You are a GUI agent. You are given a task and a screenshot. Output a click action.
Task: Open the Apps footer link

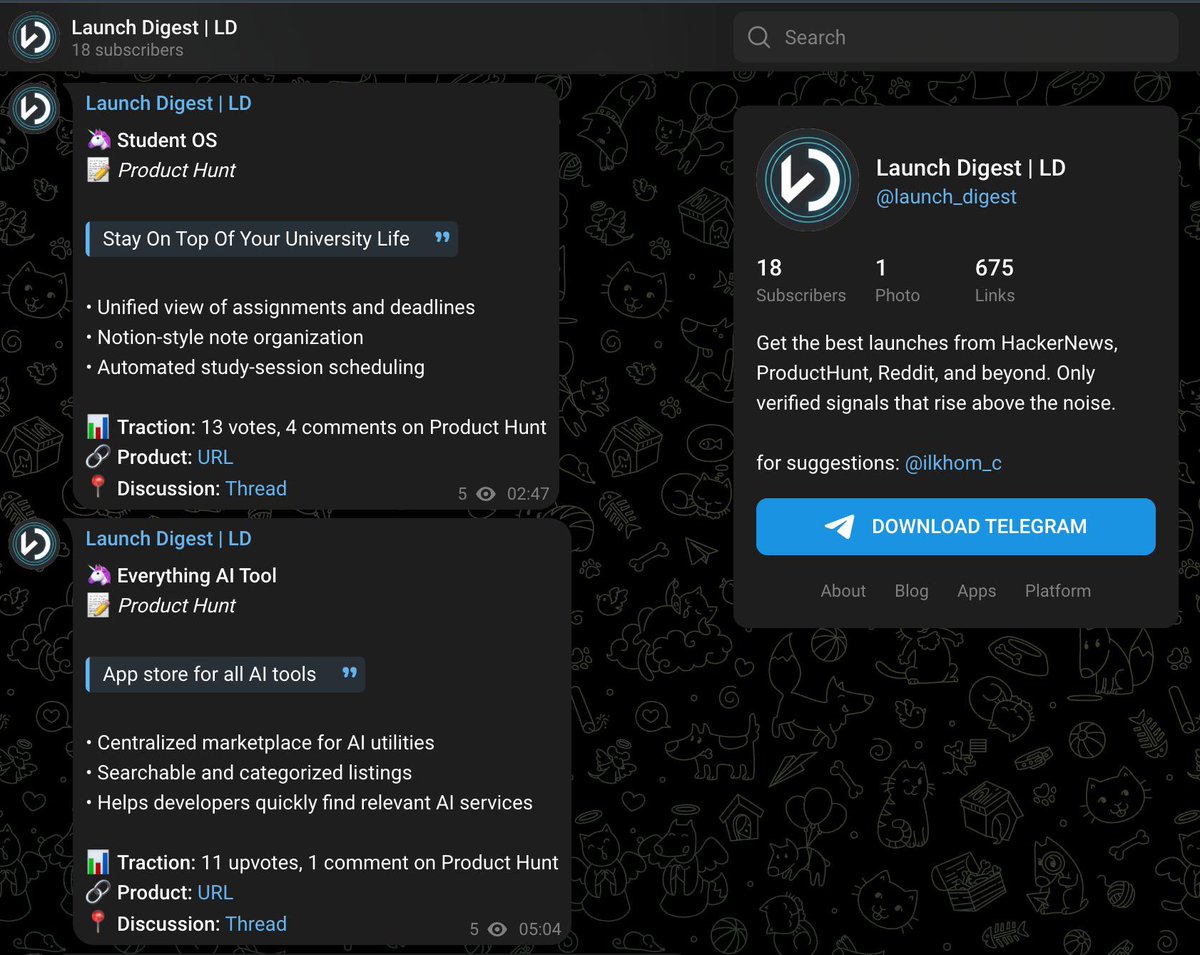pyautogui.click(x=976, y=591)
